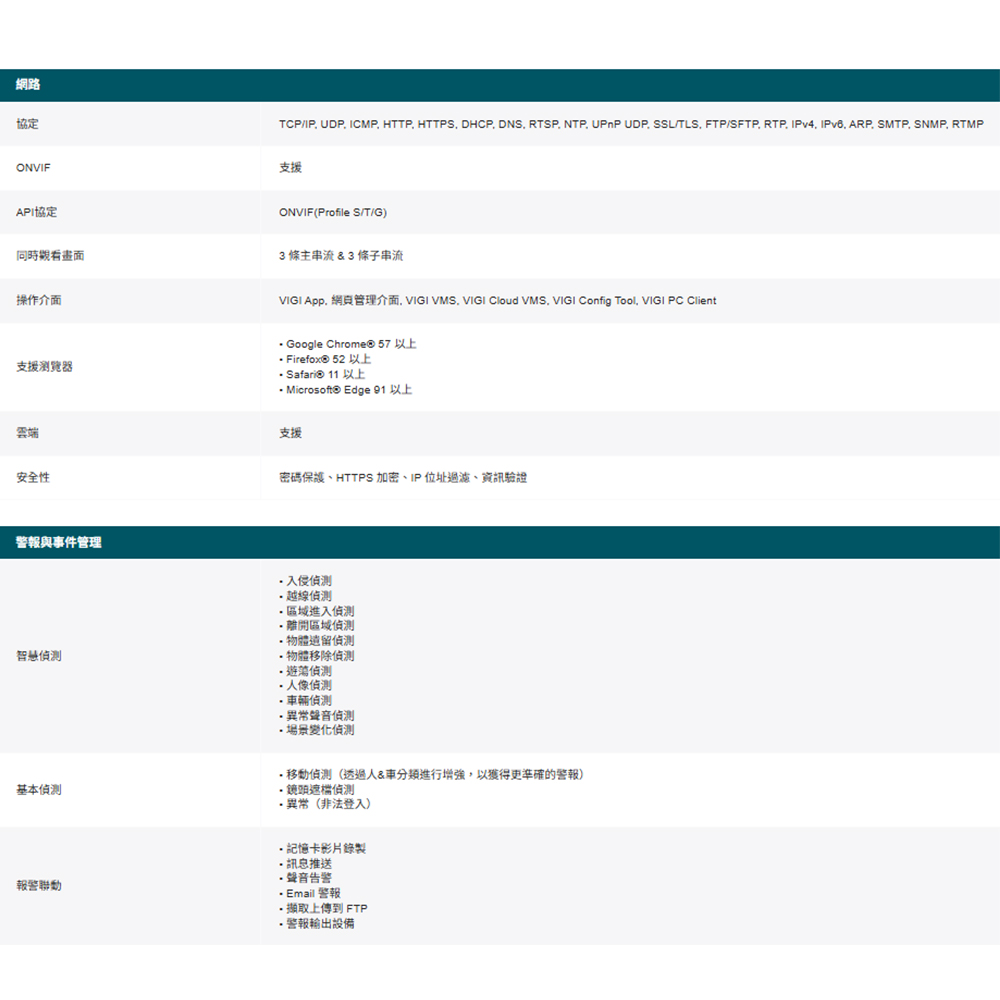Select the 支援 value in 雲端 row
The image size is (1000, 1000).
click(290, 433)
